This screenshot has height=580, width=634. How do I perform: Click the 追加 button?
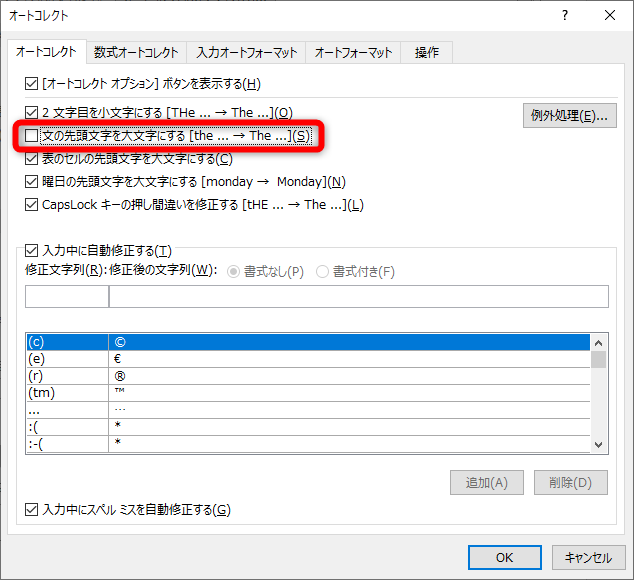coord(486,482)
